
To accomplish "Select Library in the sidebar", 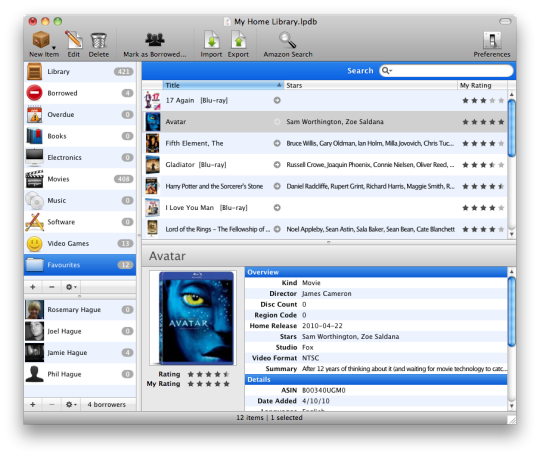I will (x=80, y=72).
